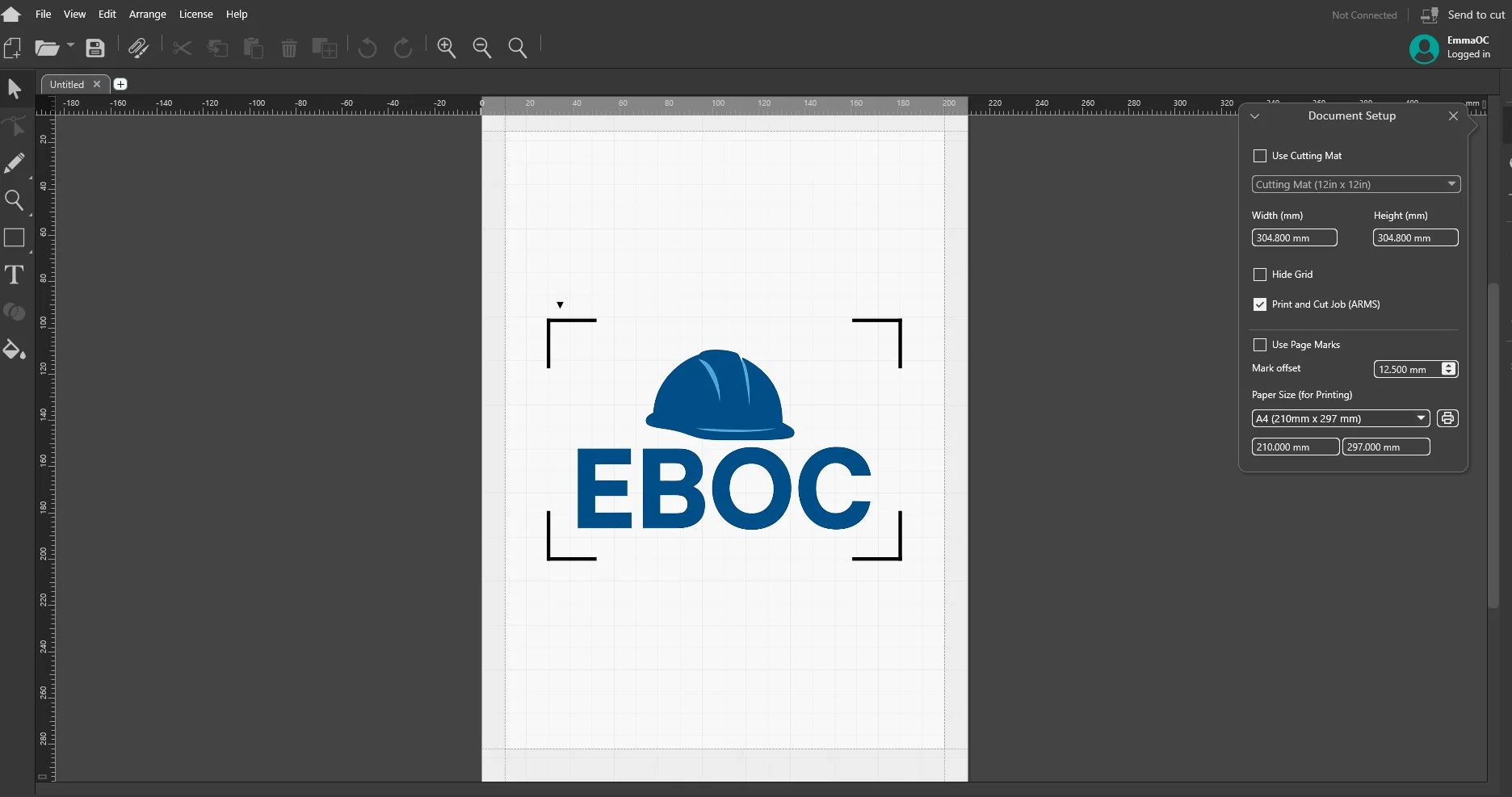The image size is (1512, 797).
Task: Create a new document with toolbar icon
Action: tap(13, 48)
